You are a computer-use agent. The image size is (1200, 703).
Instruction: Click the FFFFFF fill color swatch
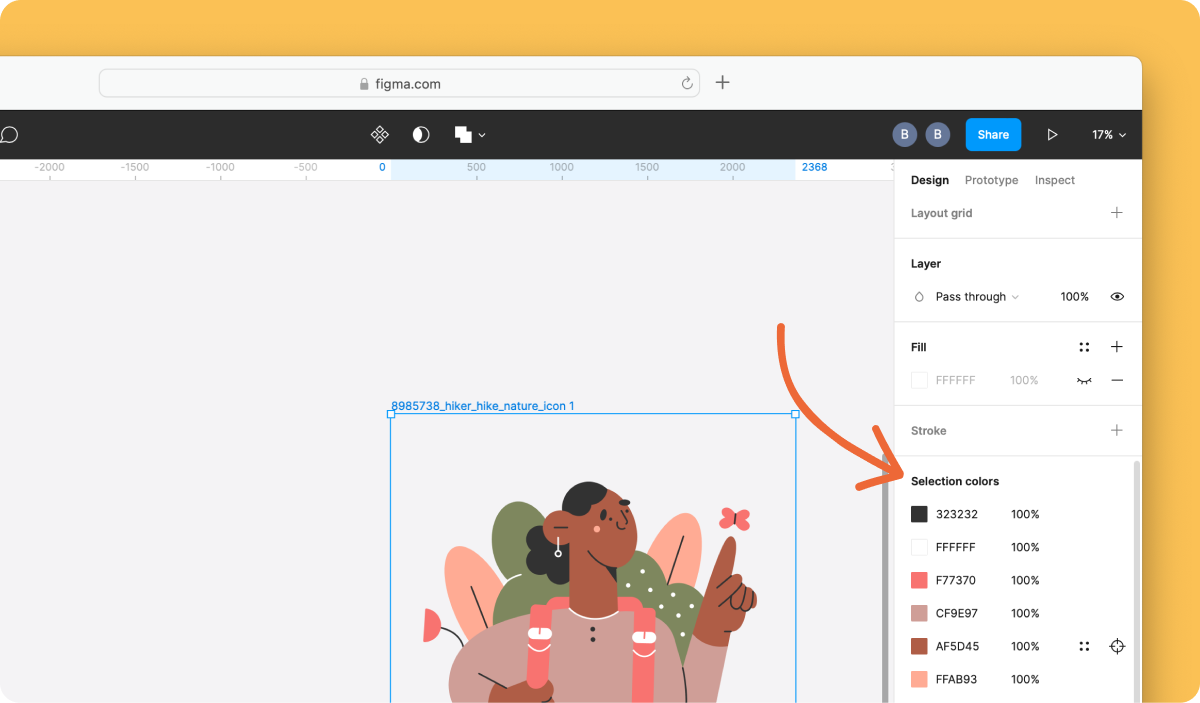coord(919,380)
